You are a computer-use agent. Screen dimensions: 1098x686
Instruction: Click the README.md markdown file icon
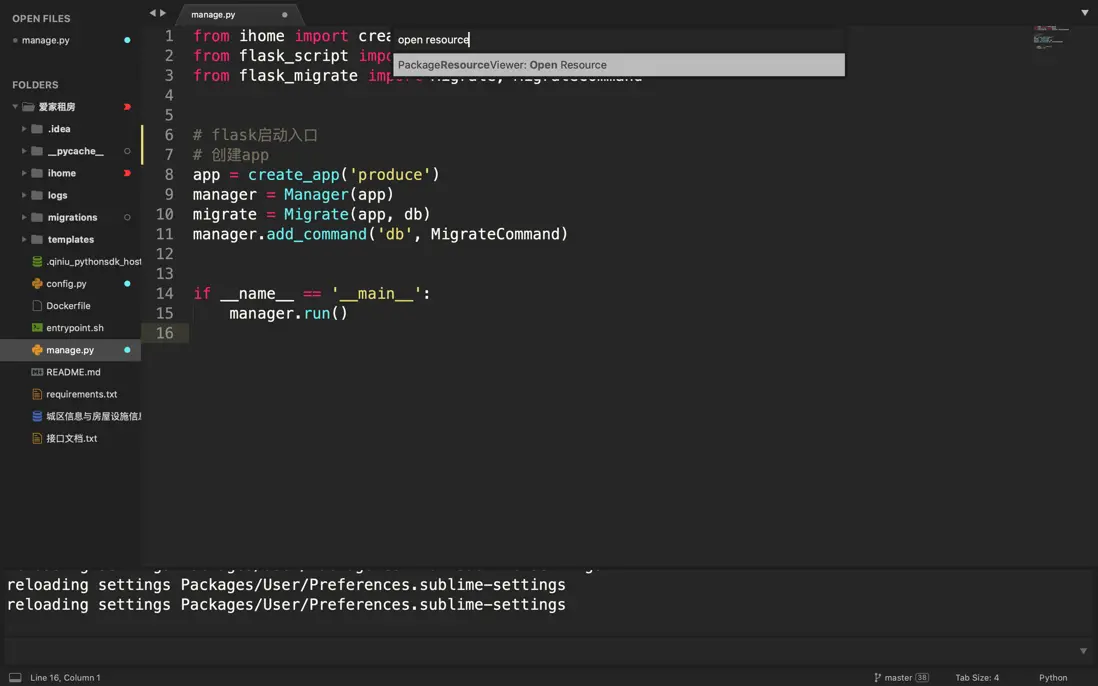(37, 372)
